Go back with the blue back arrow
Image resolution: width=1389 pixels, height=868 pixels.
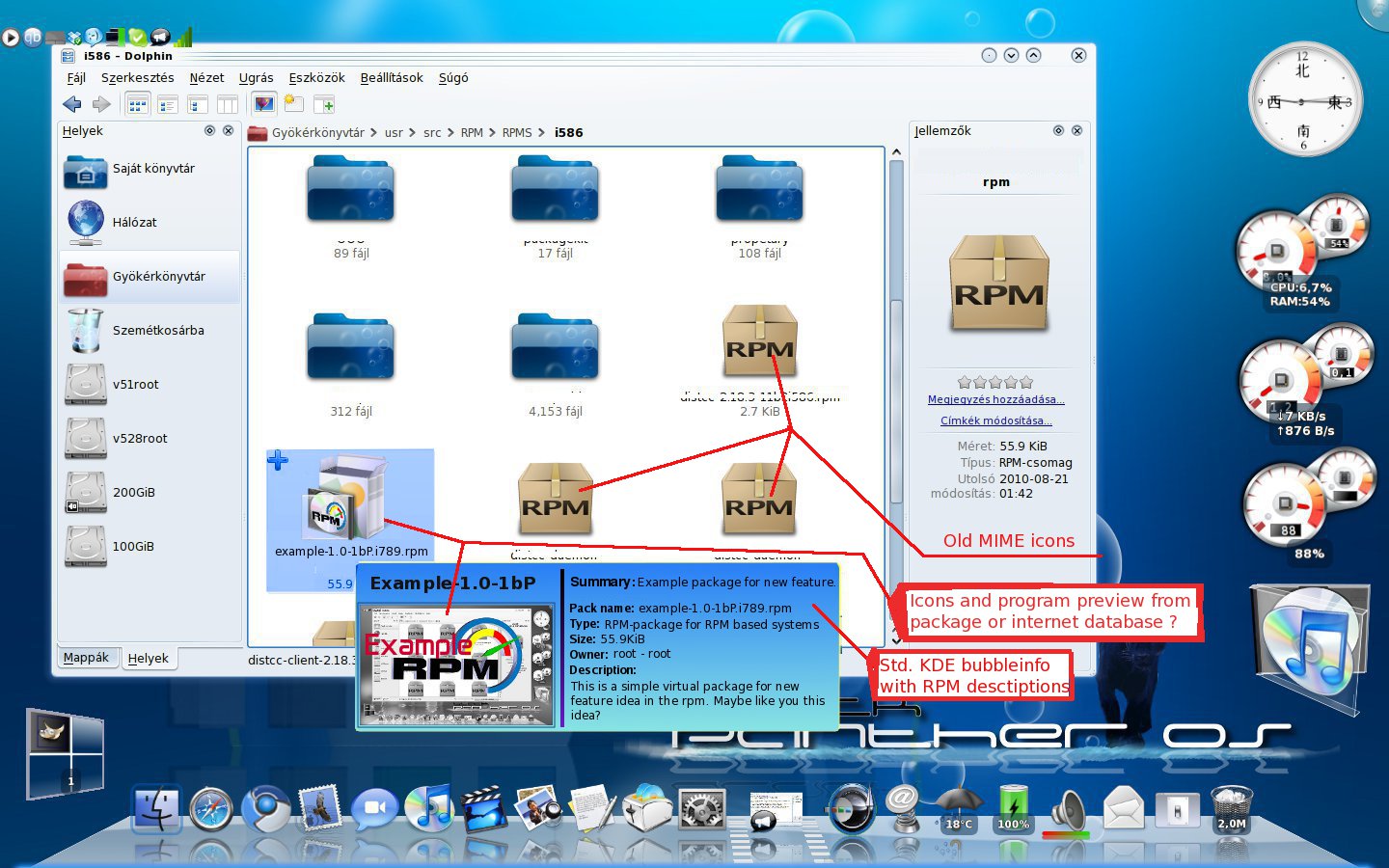(72, 104)
